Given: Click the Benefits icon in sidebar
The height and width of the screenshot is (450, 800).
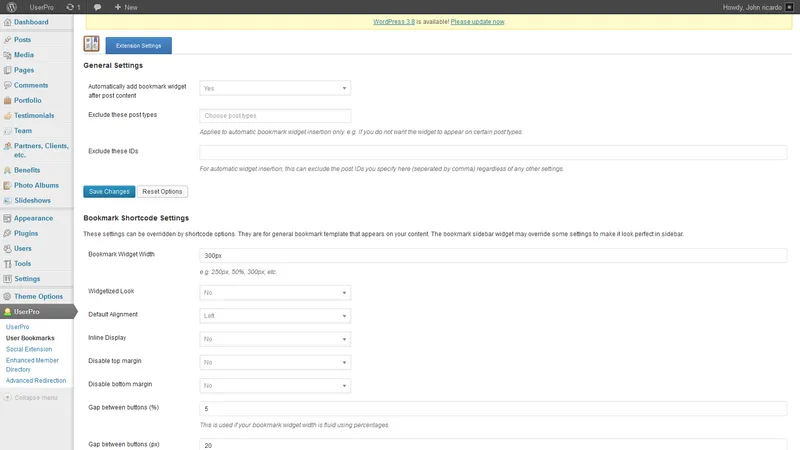Looking at the screenshot, I should tap(7, 170).
